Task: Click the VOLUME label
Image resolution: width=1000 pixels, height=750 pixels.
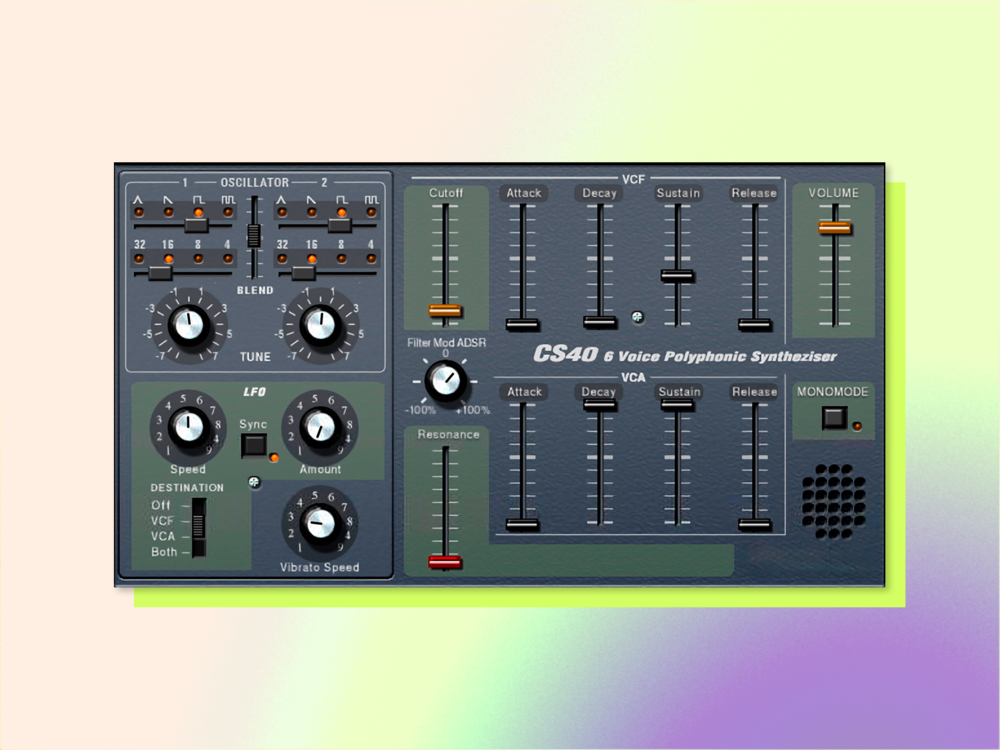Action: (x=834, y=193)
